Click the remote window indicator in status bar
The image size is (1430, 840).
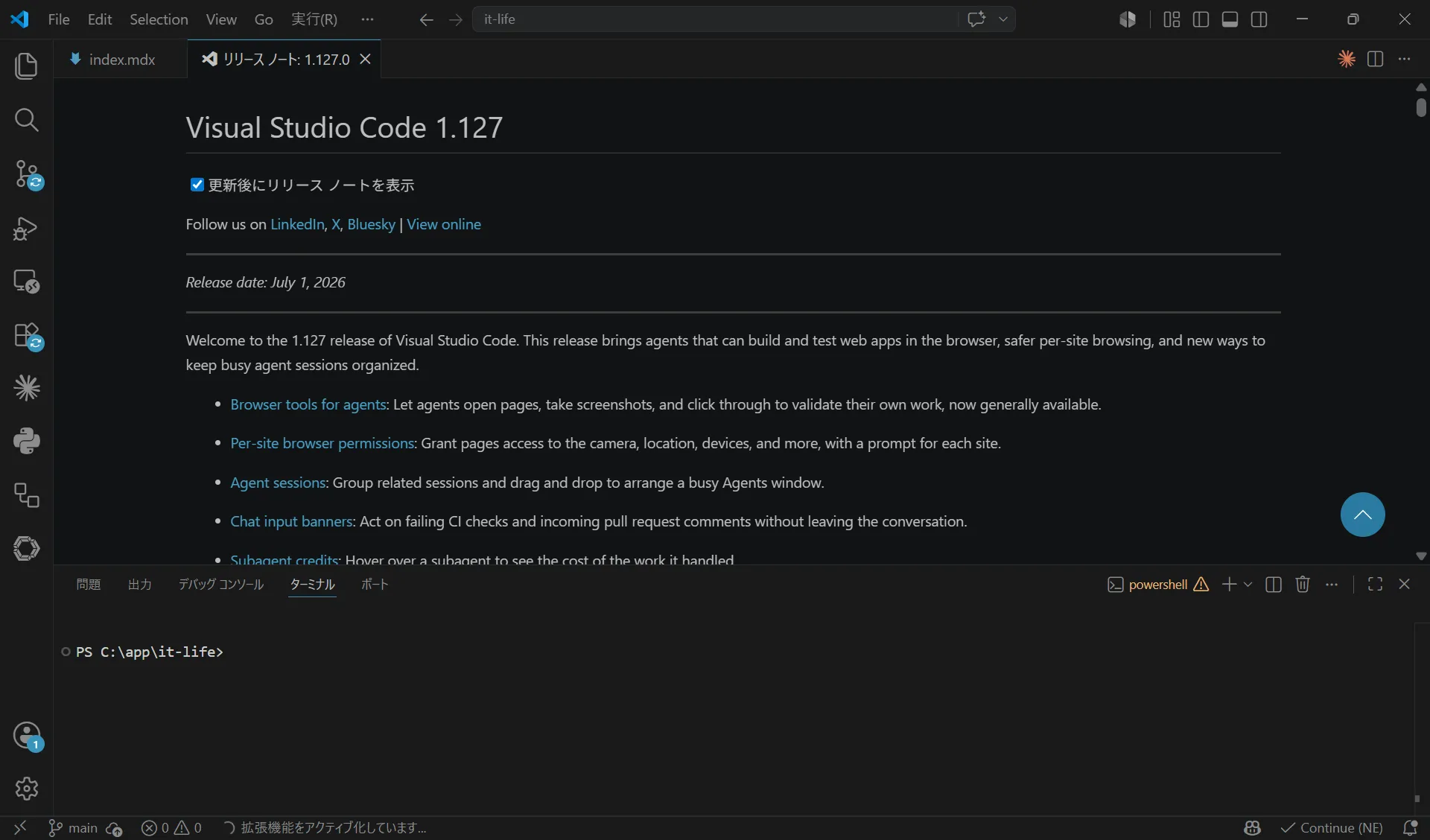[x=20, y=827]
